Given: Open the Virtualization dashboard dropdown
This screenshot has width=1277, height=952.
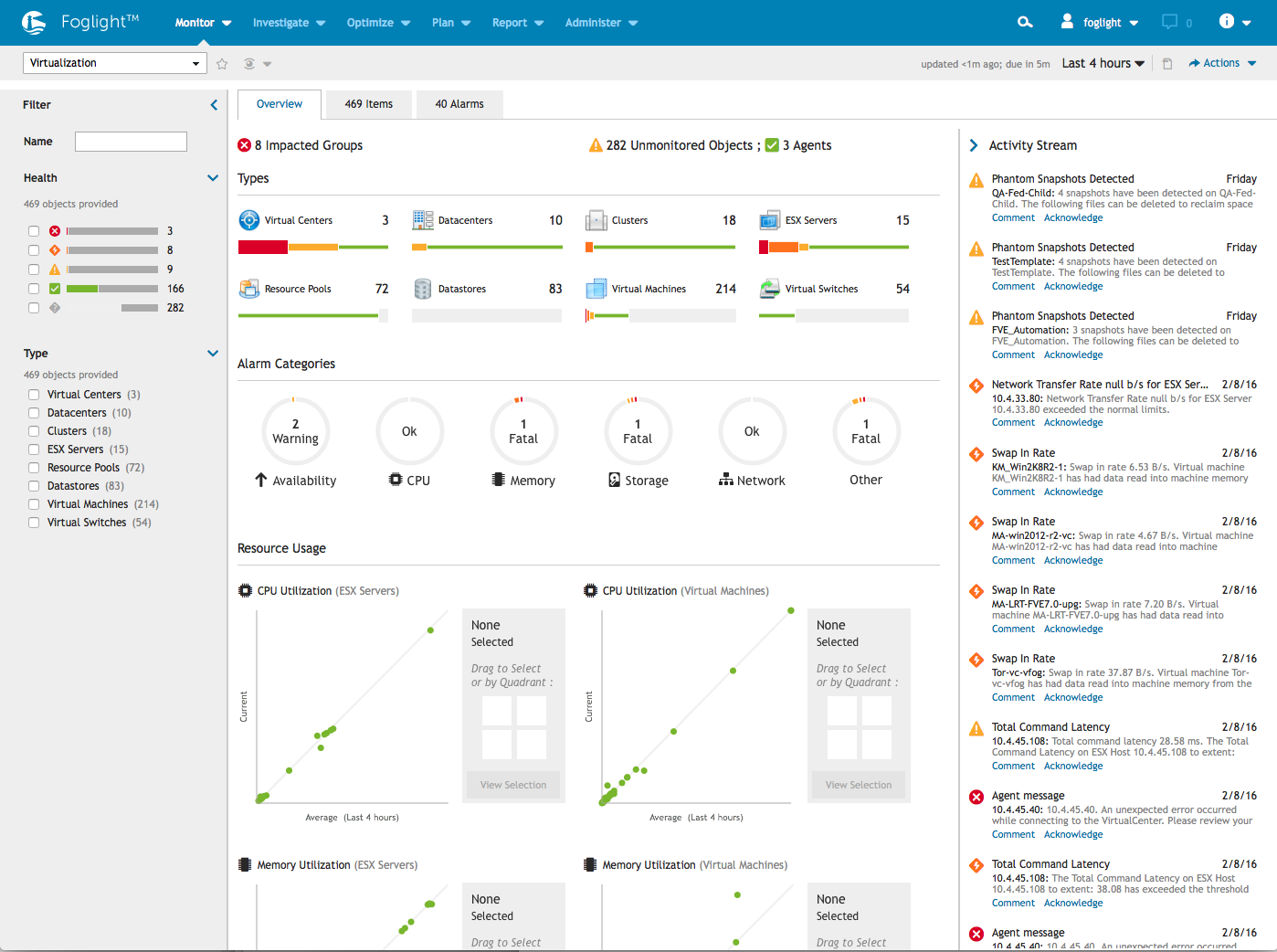Looking at the screenshot, I should (115, 63).
